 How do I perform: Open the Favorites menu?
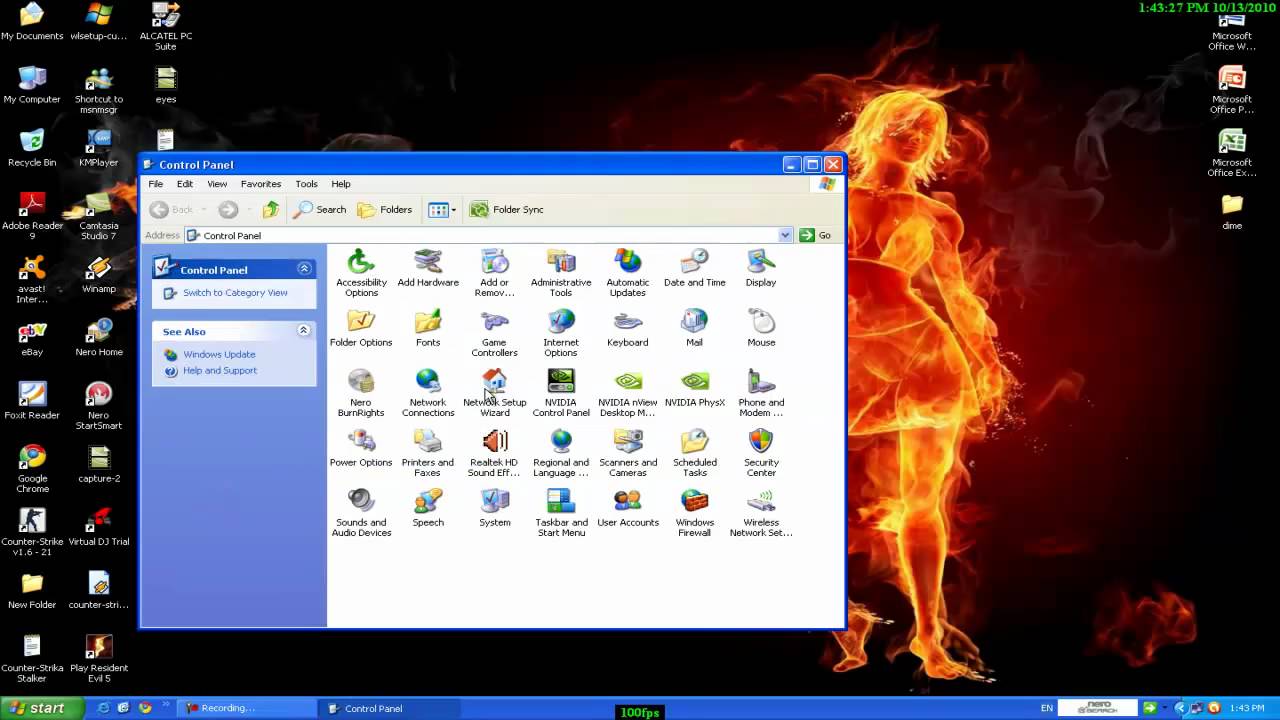click(261, 184)
